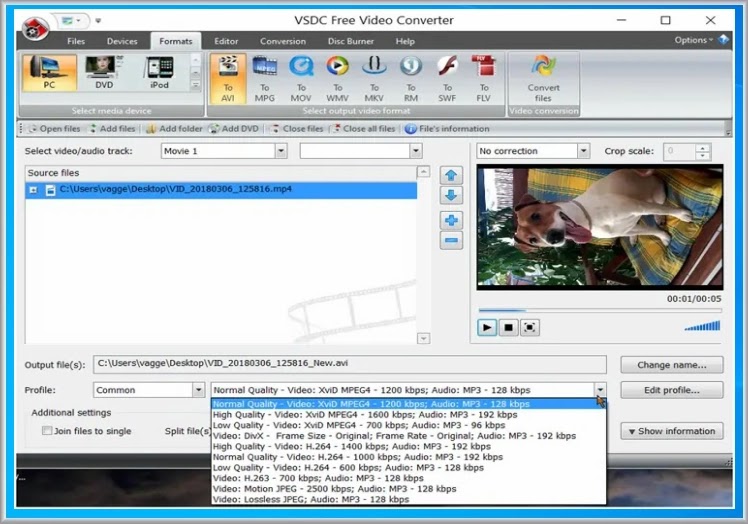Enable Join files to single checkbox
Image resolution: width=748 pixels, height=524 pixels.
pos(47,430)
